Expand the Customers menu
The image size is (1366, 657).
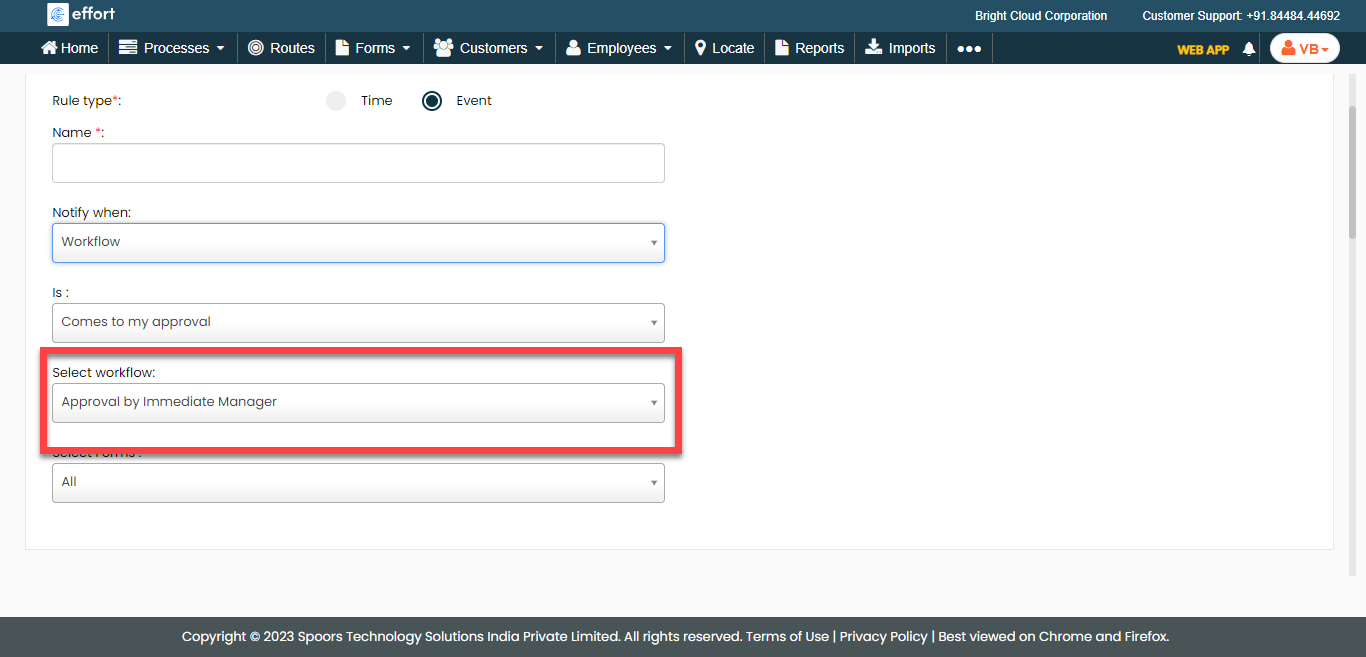[x=489, y=48]
